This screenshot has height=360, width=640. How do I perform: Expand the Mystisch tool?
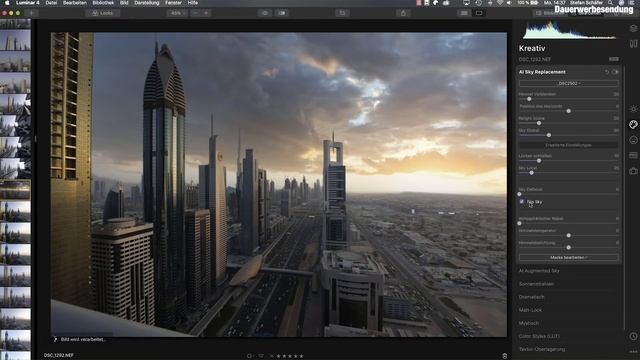click(529, 323)
